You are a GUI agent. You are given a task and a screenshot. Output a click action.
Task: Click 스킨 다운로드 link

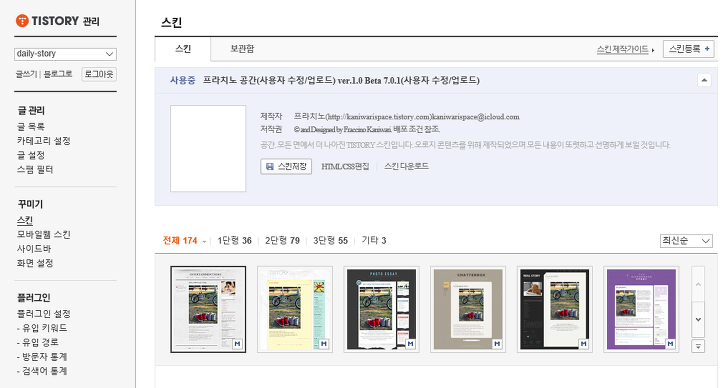[x=406, y=167]
